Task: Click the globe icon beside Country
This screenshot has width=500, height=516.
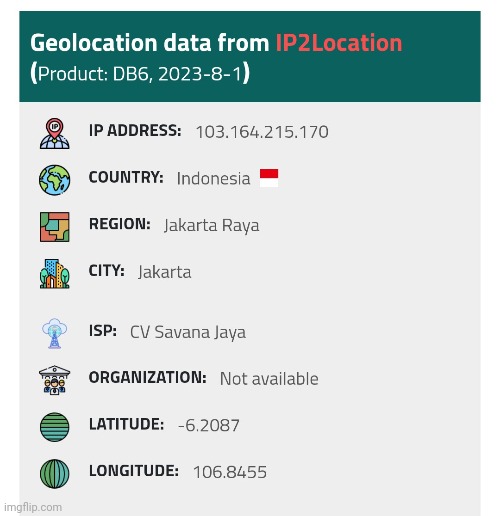Action: [55, 180]
